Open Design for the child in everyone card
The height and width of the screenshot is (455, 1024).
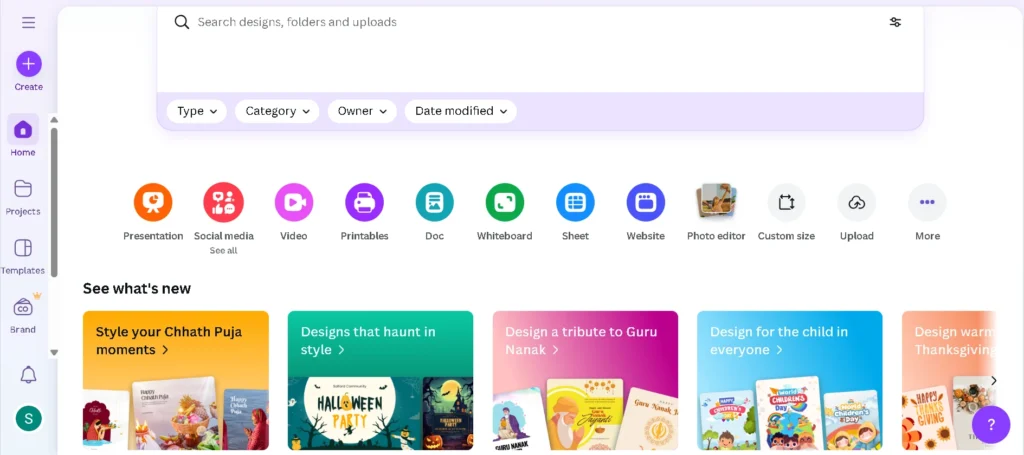pos(790,381)
